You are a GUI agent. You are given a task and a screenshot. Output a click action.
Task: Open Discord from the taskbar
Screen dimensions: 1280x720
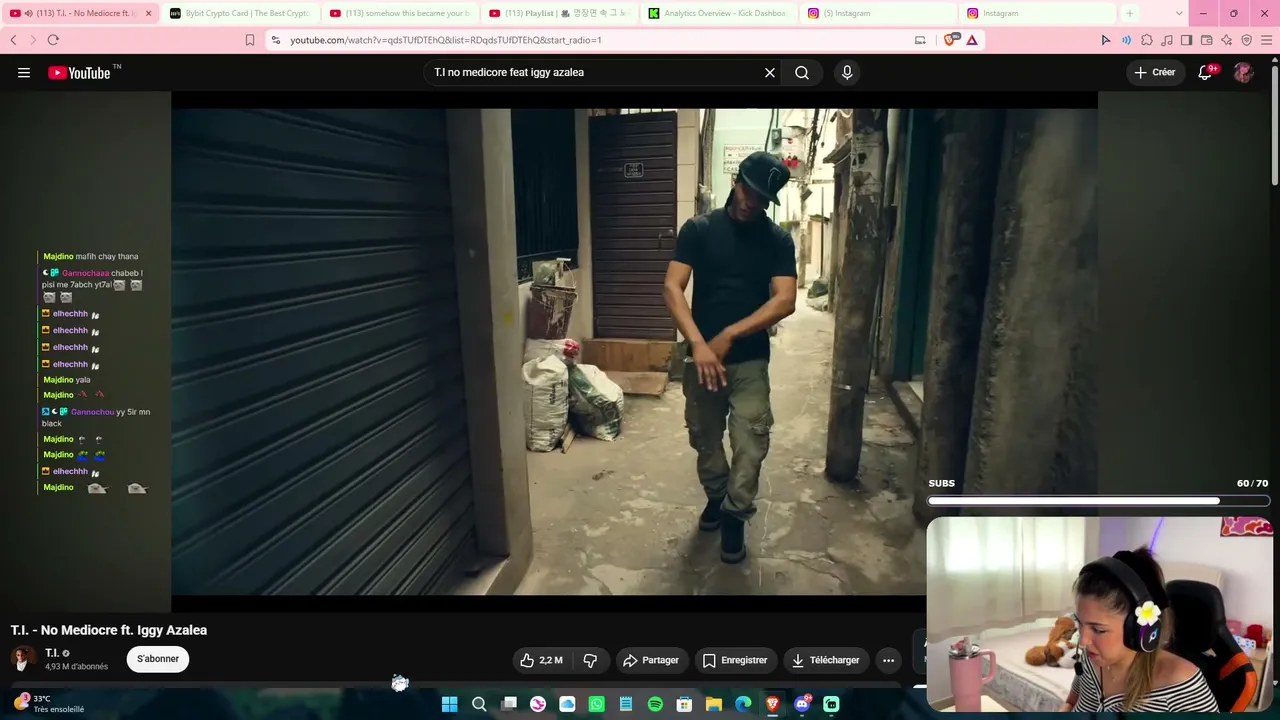click(802, 704)
